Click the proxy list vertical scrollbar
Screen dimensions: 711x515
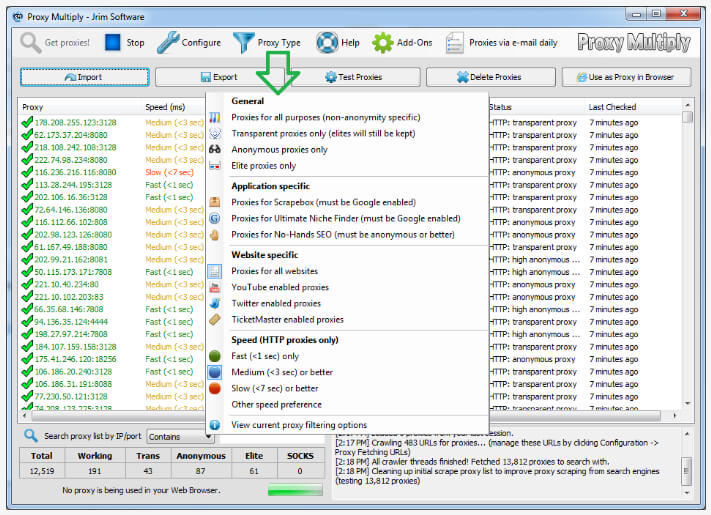(687, 254)
